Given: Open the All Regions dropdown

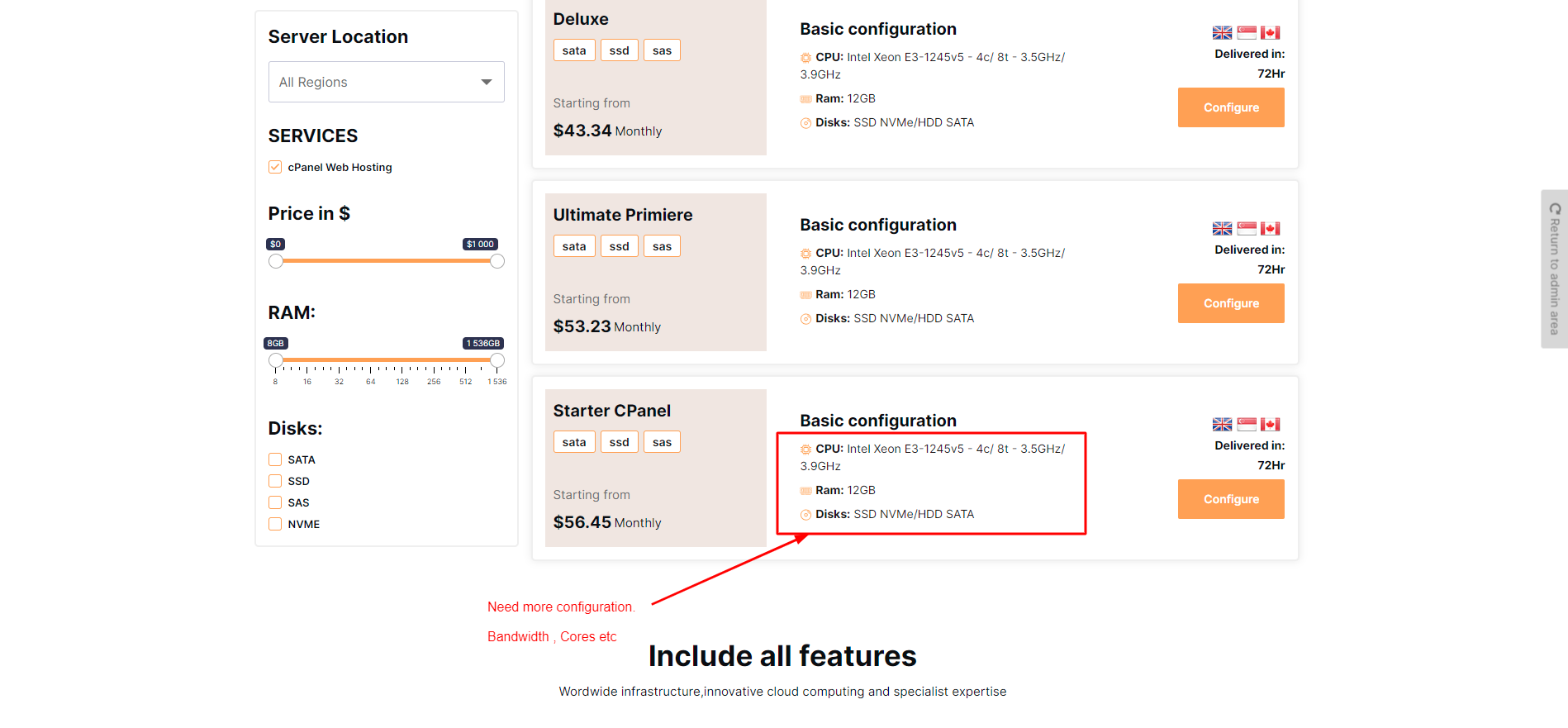Looking at the screenshot, I should 386,82.
